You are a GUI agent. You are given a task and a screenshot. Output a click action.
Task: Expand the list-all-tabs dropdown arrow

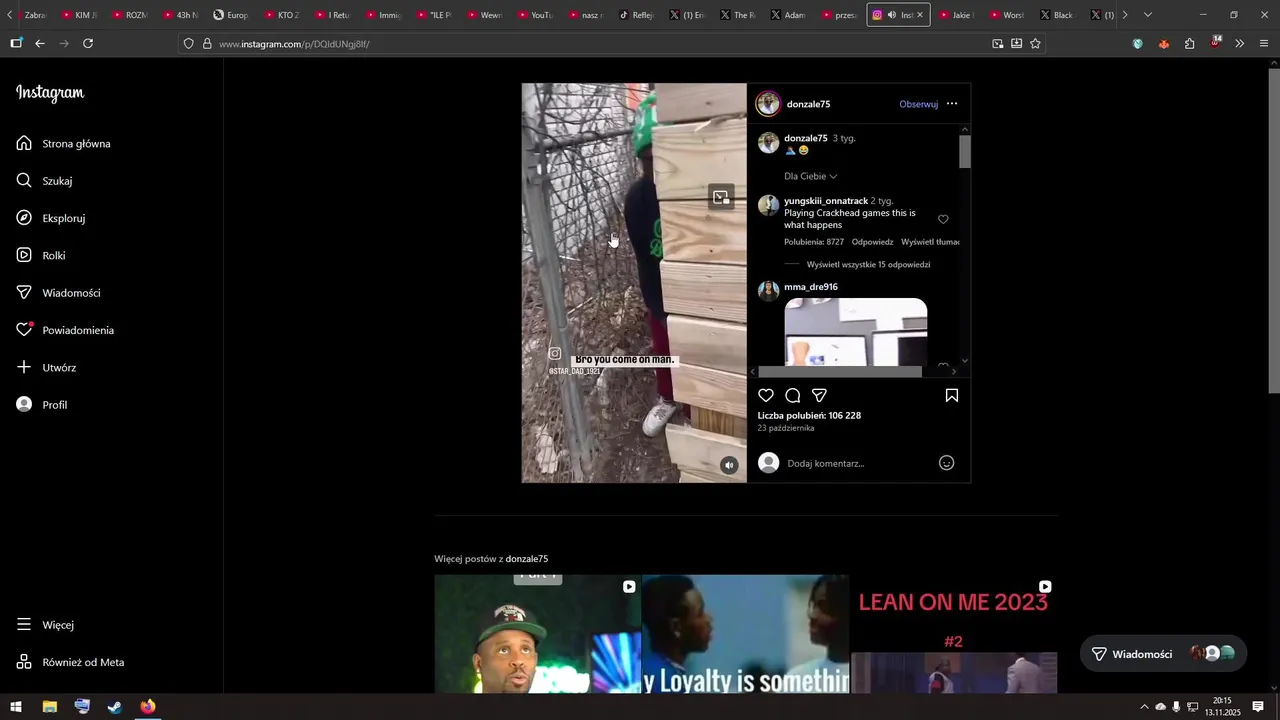1147,15
